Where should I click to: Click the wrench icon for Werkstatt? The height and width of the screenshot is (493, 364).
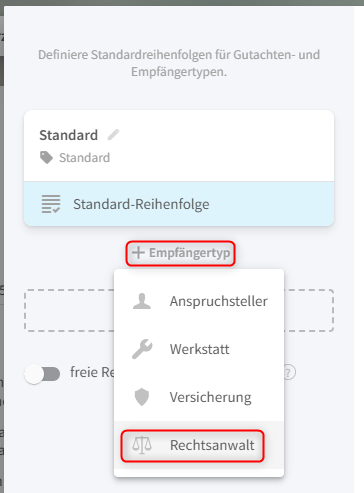[142, 349]
